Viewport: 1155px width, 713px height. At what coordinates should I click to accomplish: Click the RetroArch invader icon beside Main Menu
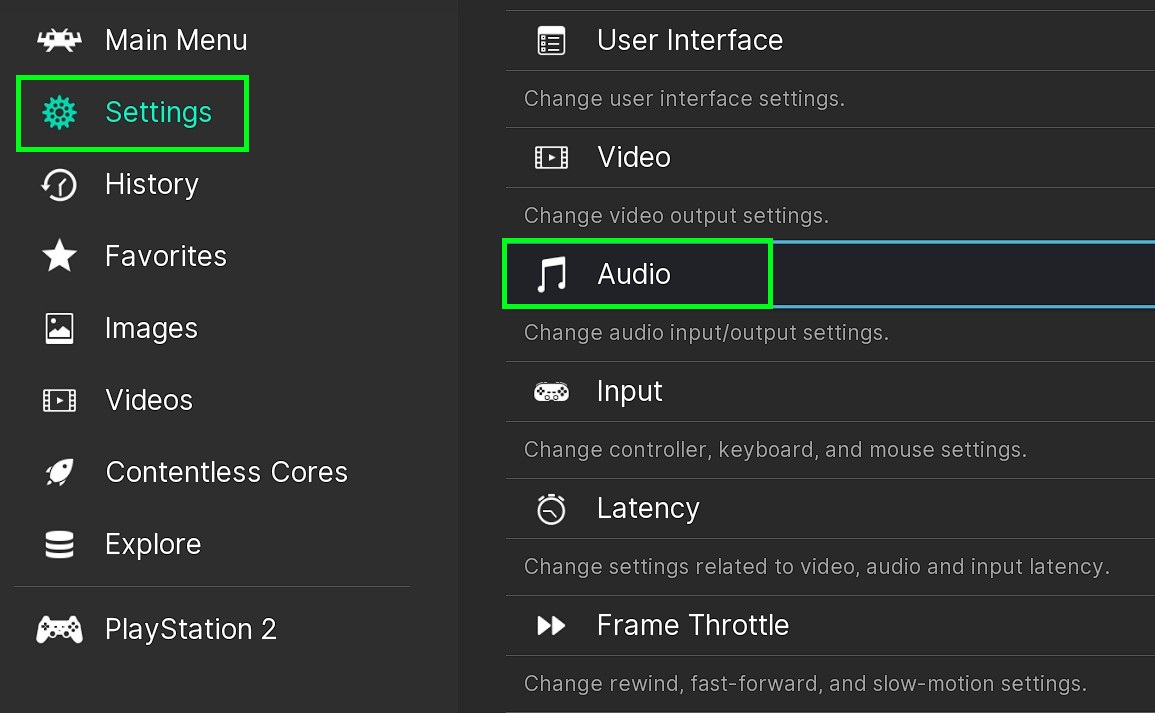coord(59,40)
